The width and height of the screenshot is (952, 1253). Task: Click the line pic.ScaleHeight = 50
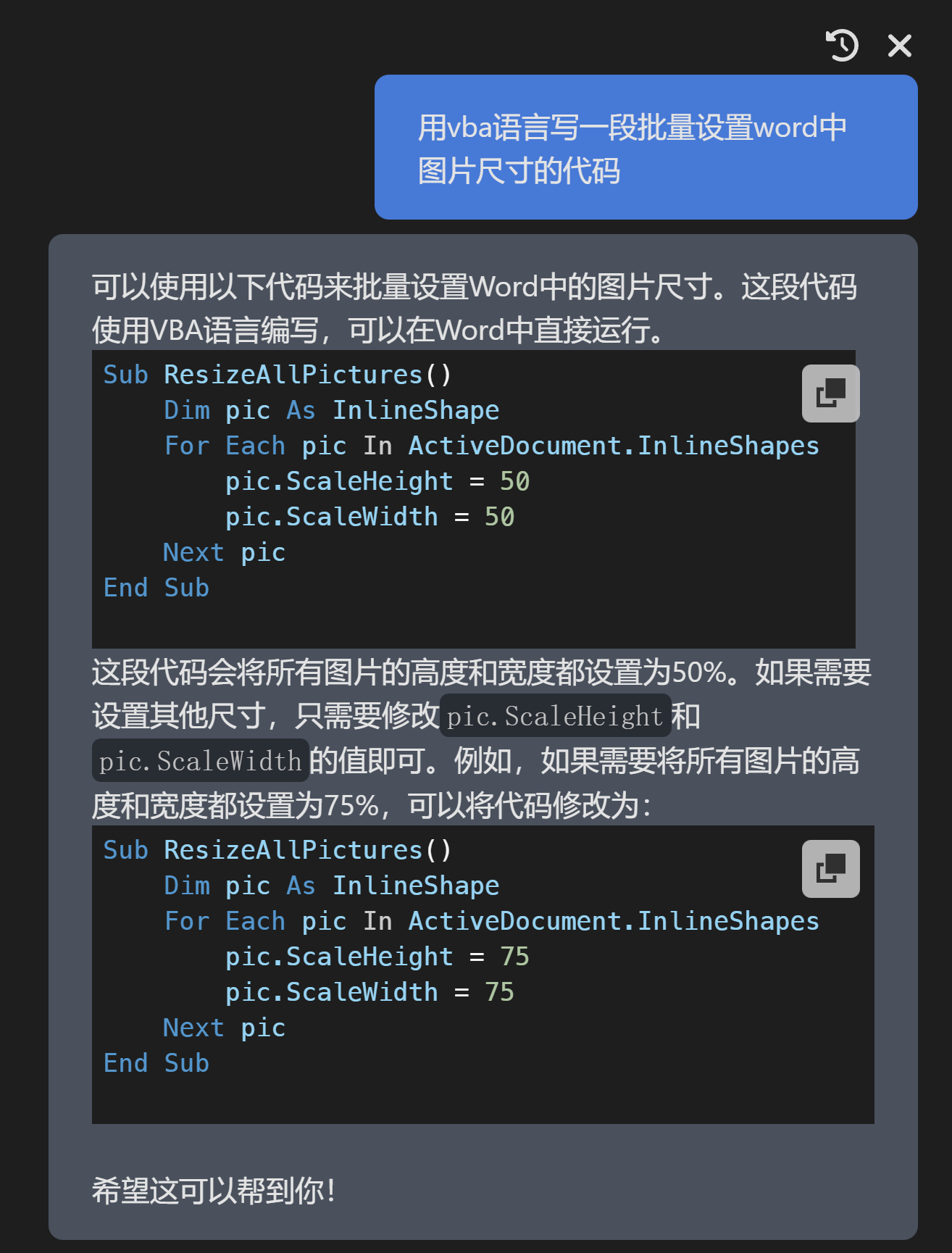tap(377, 482)
